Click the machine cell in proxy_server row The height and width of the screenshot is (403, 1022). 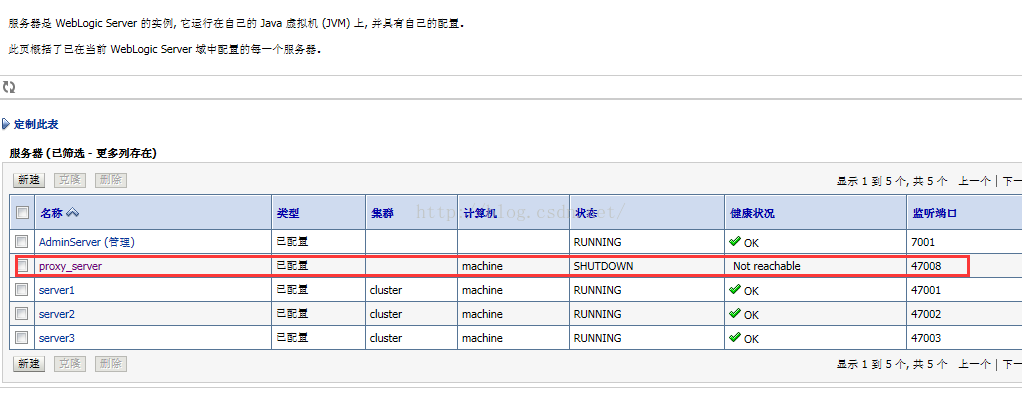(482, 266)
